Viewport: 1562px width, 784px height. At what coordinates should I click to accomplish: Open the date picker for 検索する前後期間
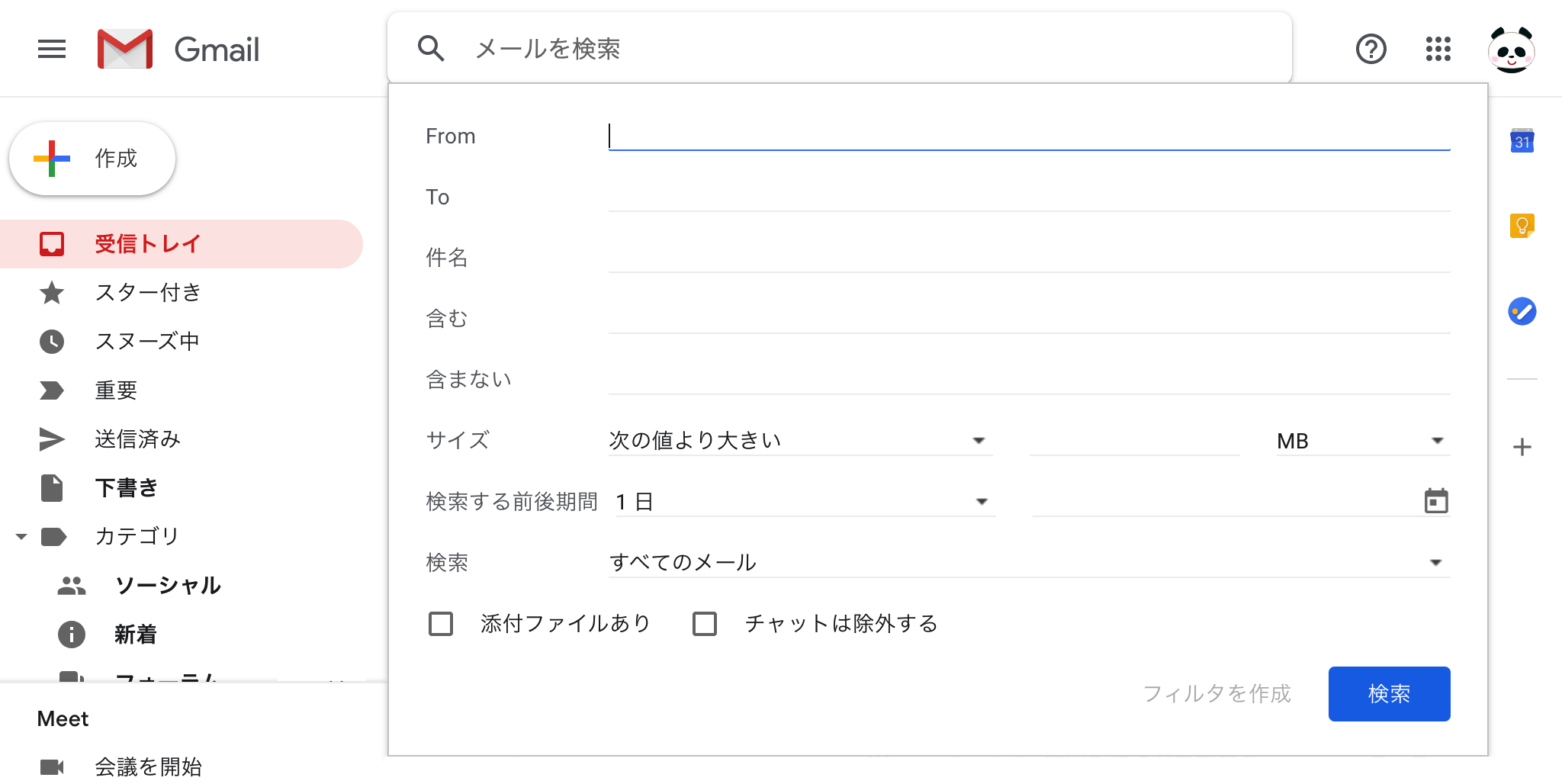coord(1437,501)
